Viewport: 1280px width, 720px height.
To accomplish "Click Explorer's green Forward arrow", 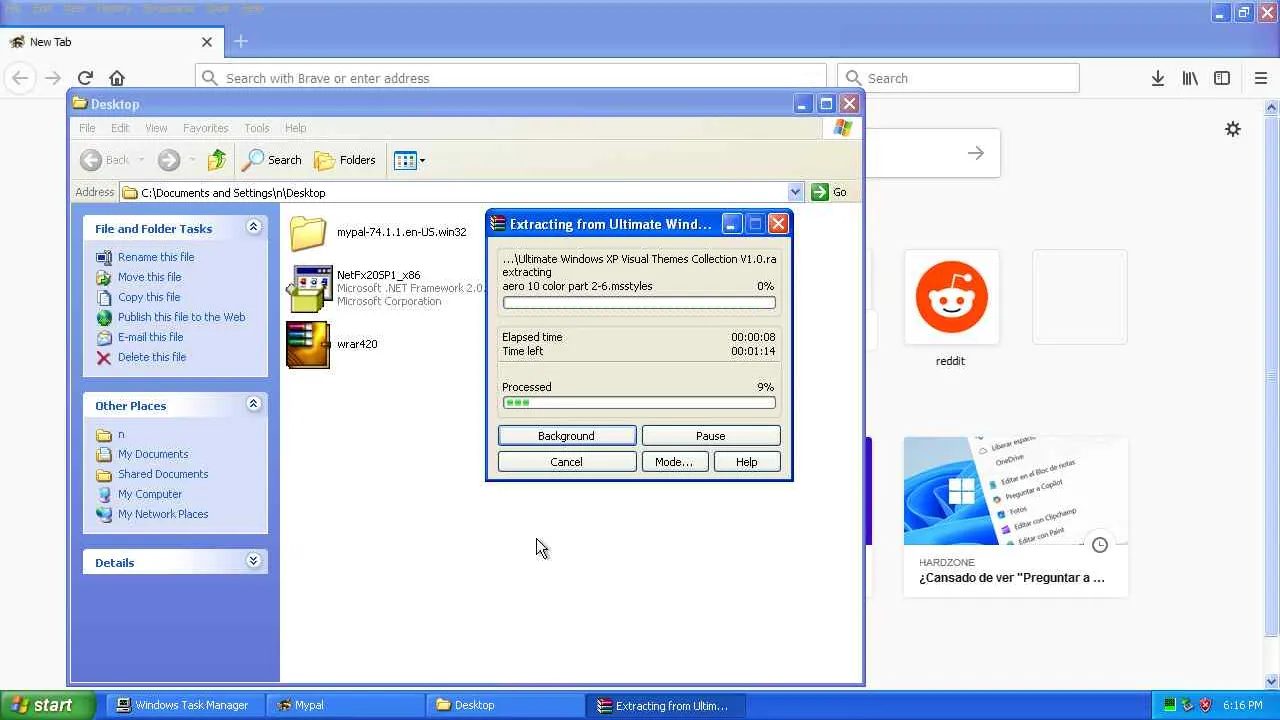I will pyautogui.click(x=168, y=160).
